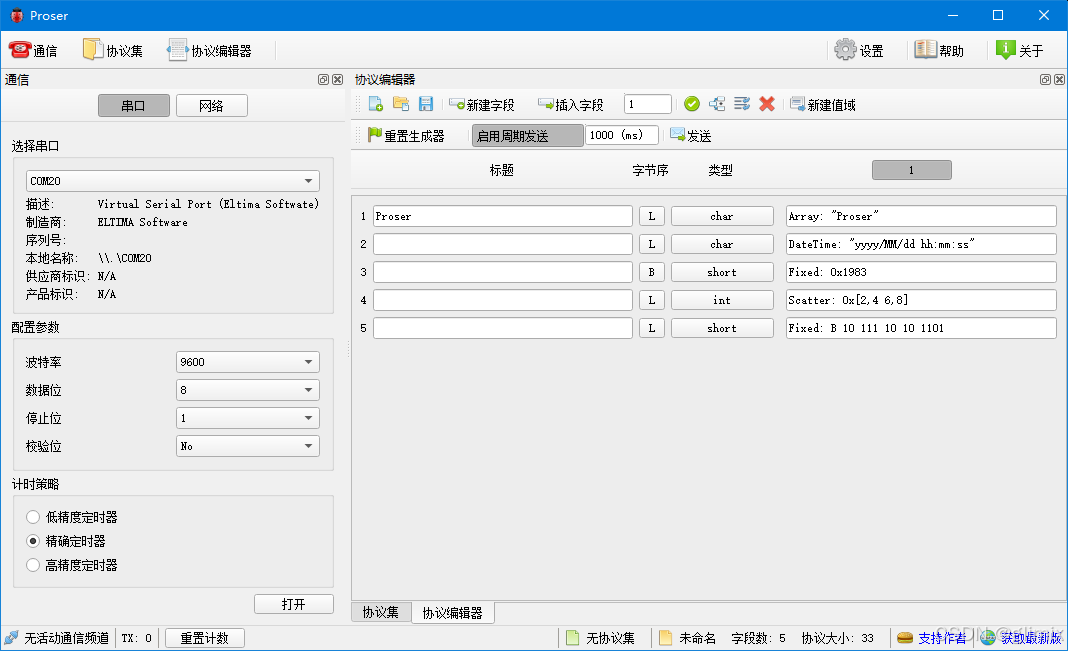Click the green checkmark validate icon
Screen dimensions: 1068x651
[x=692, y=104]
